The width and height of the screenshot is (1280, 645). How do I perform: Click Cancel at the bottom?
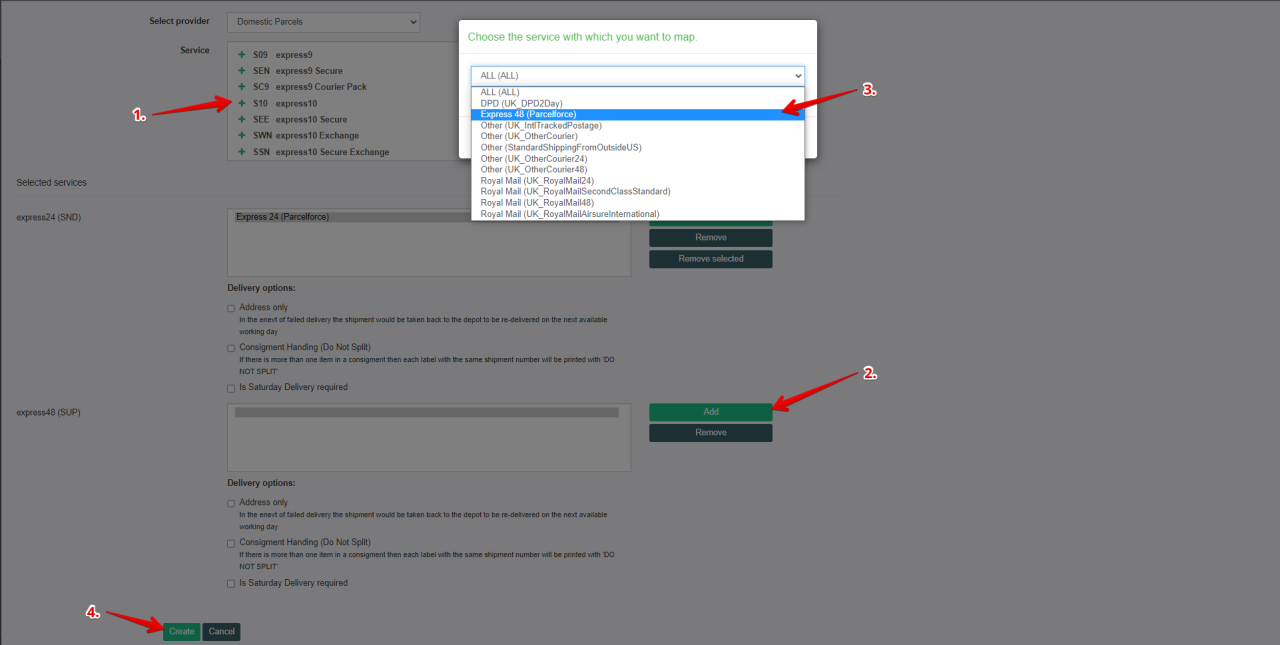pos(221,631)
